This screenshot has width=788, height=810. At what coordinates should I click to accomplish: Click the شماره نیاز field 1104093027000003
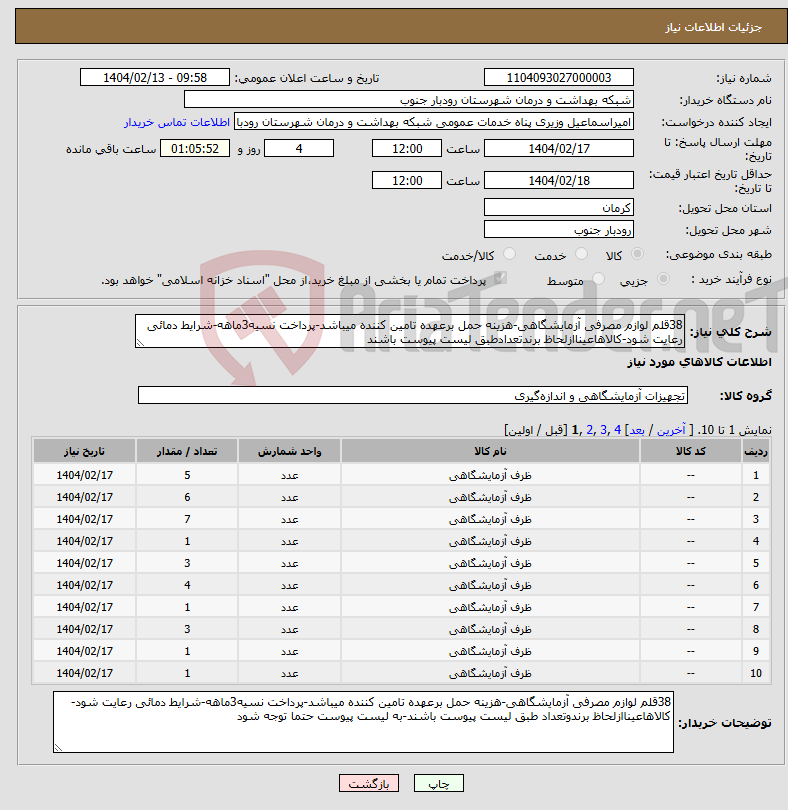pos(559,77)
